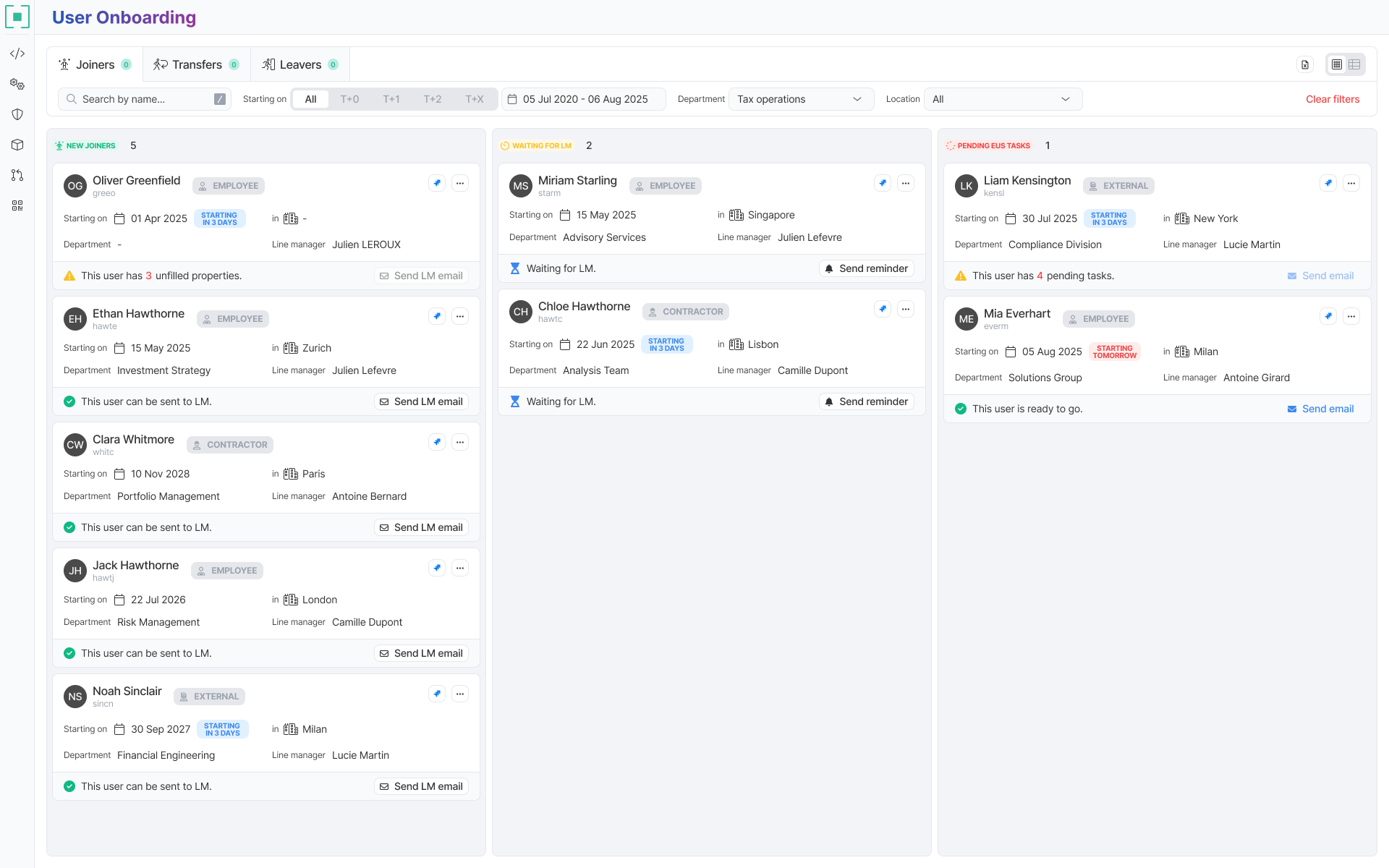This screenshot has width=1389, height=868.
Task: Select the T+0 starting filter
Action: [x=349, y=99]
